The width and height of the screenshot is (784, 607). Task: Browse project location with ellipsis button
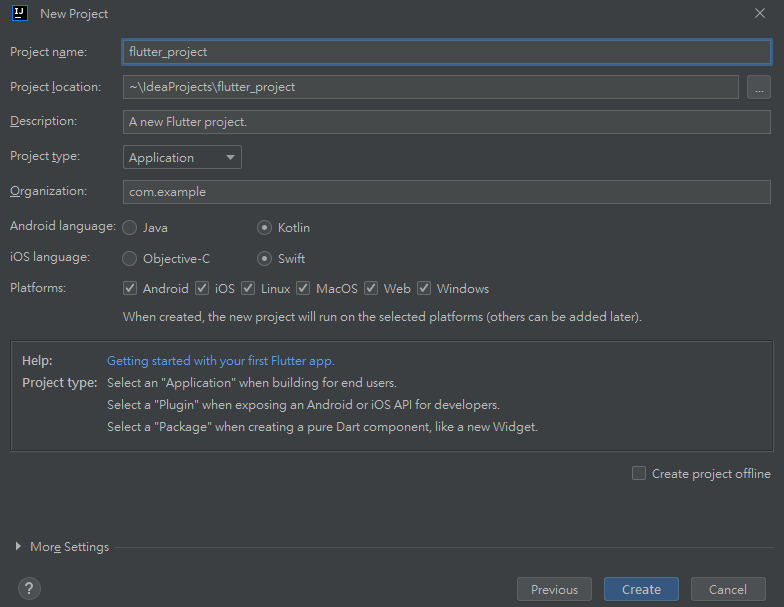[758, 87]
